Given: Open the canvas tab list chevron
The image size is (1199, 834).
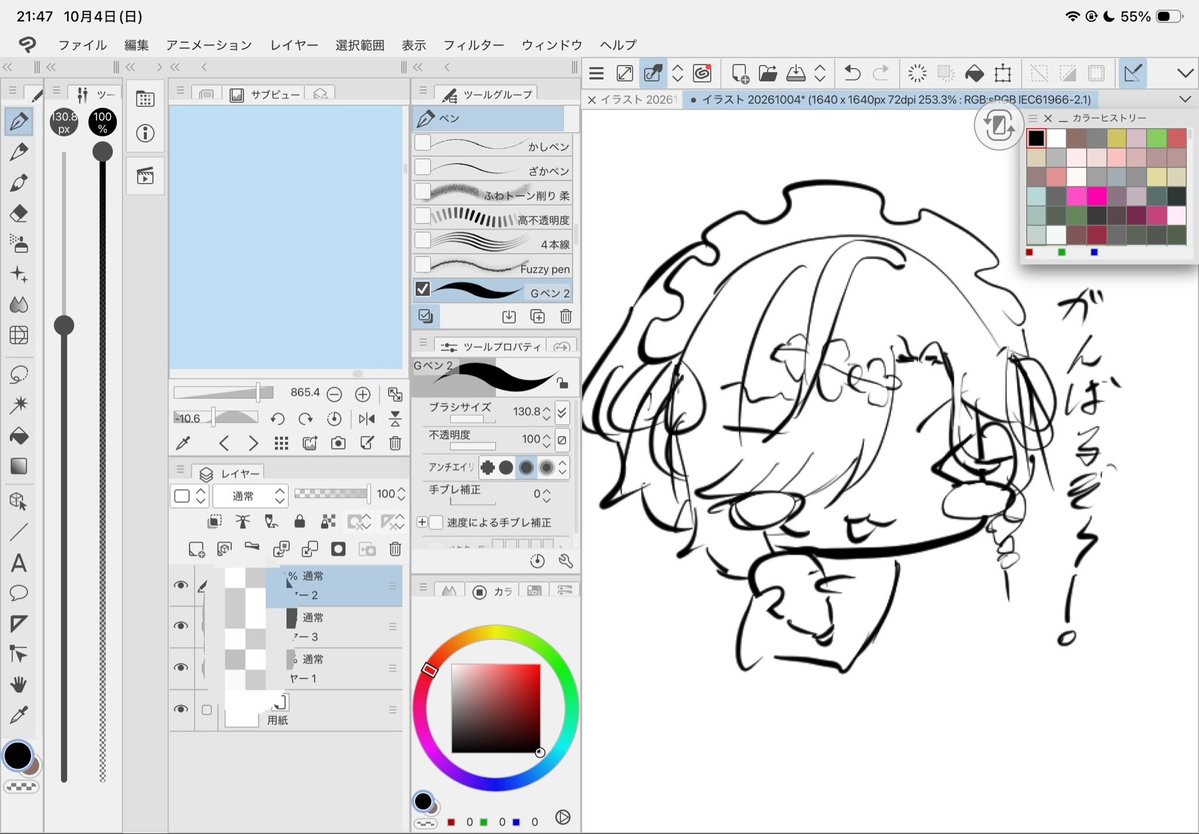Looking at the screenshot, I should point(1184,99).
